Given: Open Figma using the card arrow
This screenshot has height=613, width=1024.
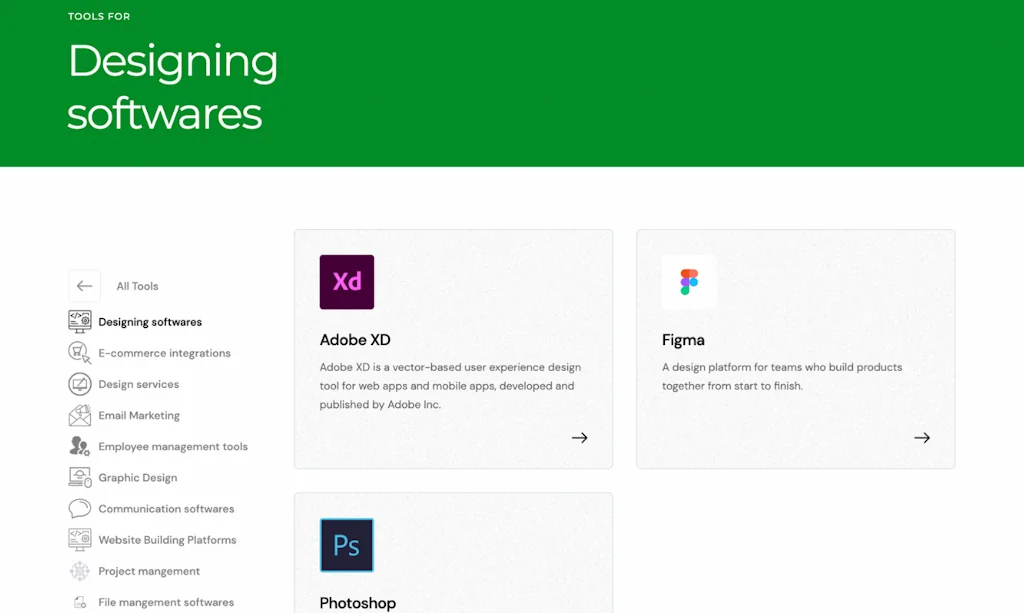Looking at the screenshot, I should (921, 438).
